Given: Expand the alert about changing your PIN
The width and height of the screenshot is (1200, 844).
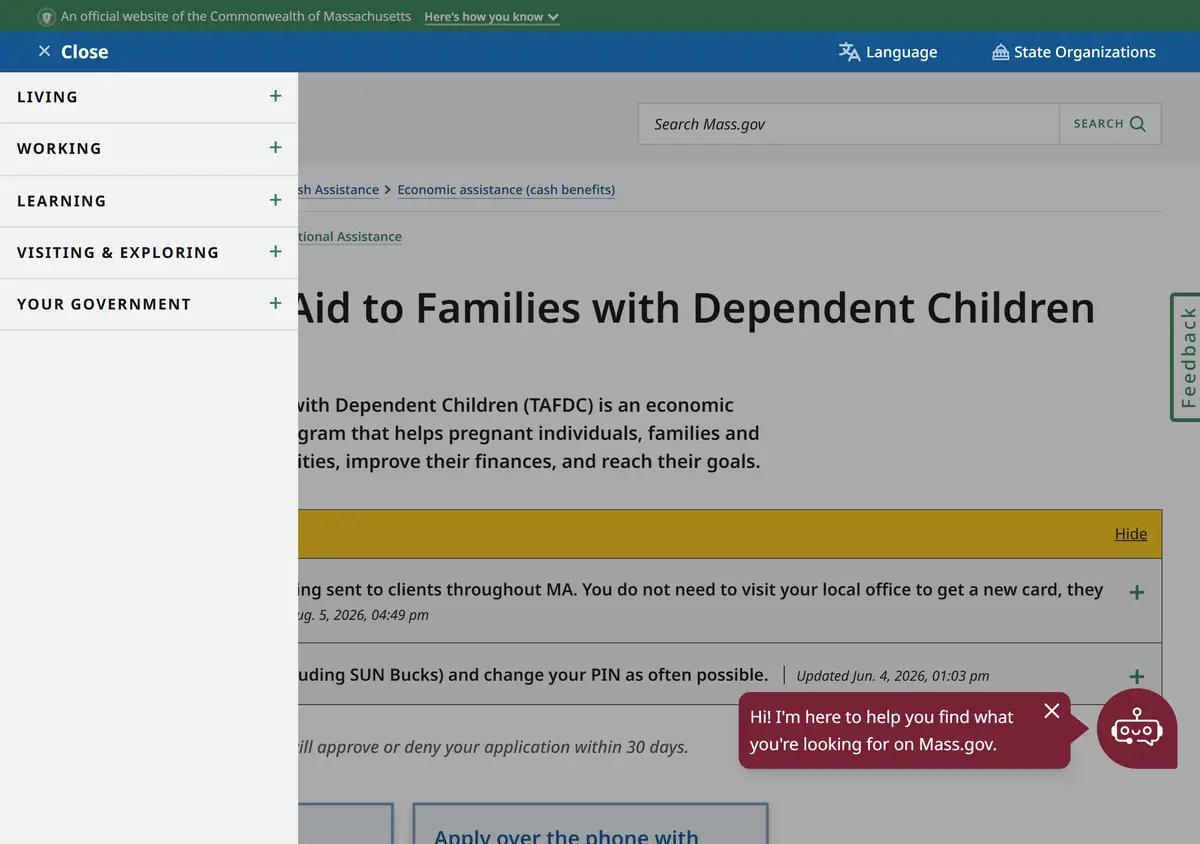Looking at the screenshot, I should coord(1137,676).
